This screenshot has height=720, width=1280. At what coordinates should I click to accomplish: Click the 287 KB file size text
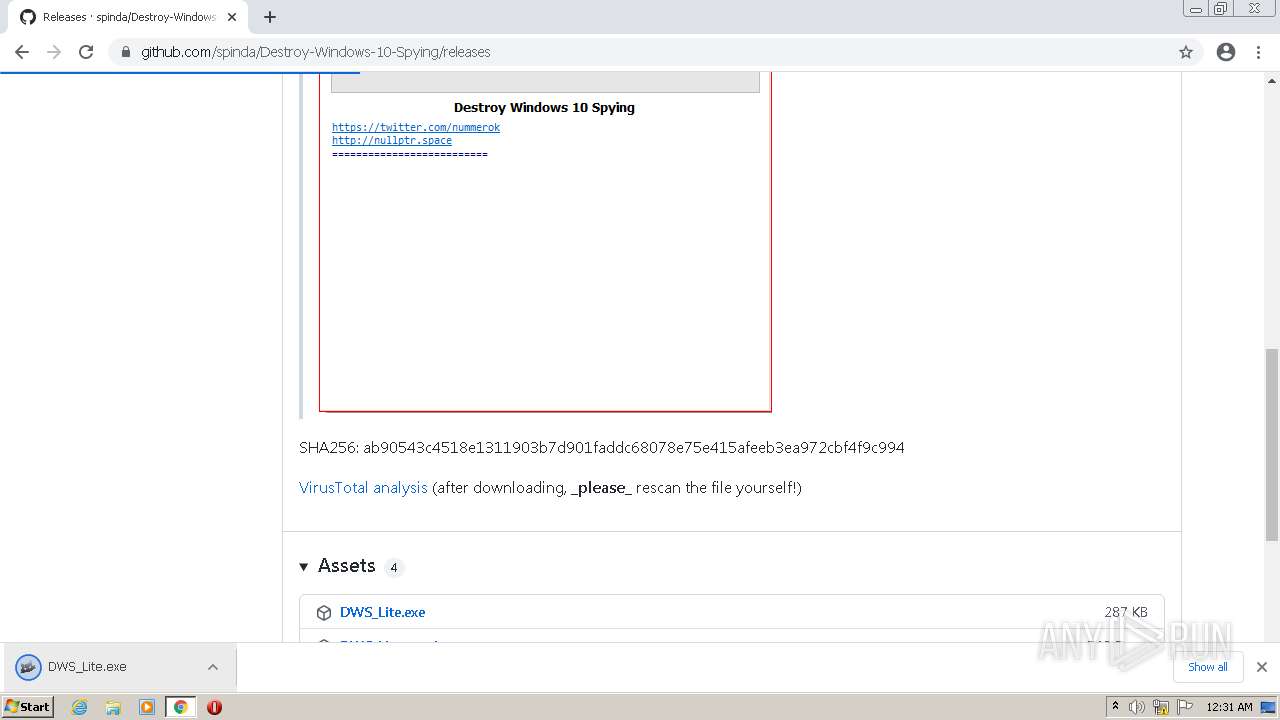pyautogui.click(x=1126, y=612)
